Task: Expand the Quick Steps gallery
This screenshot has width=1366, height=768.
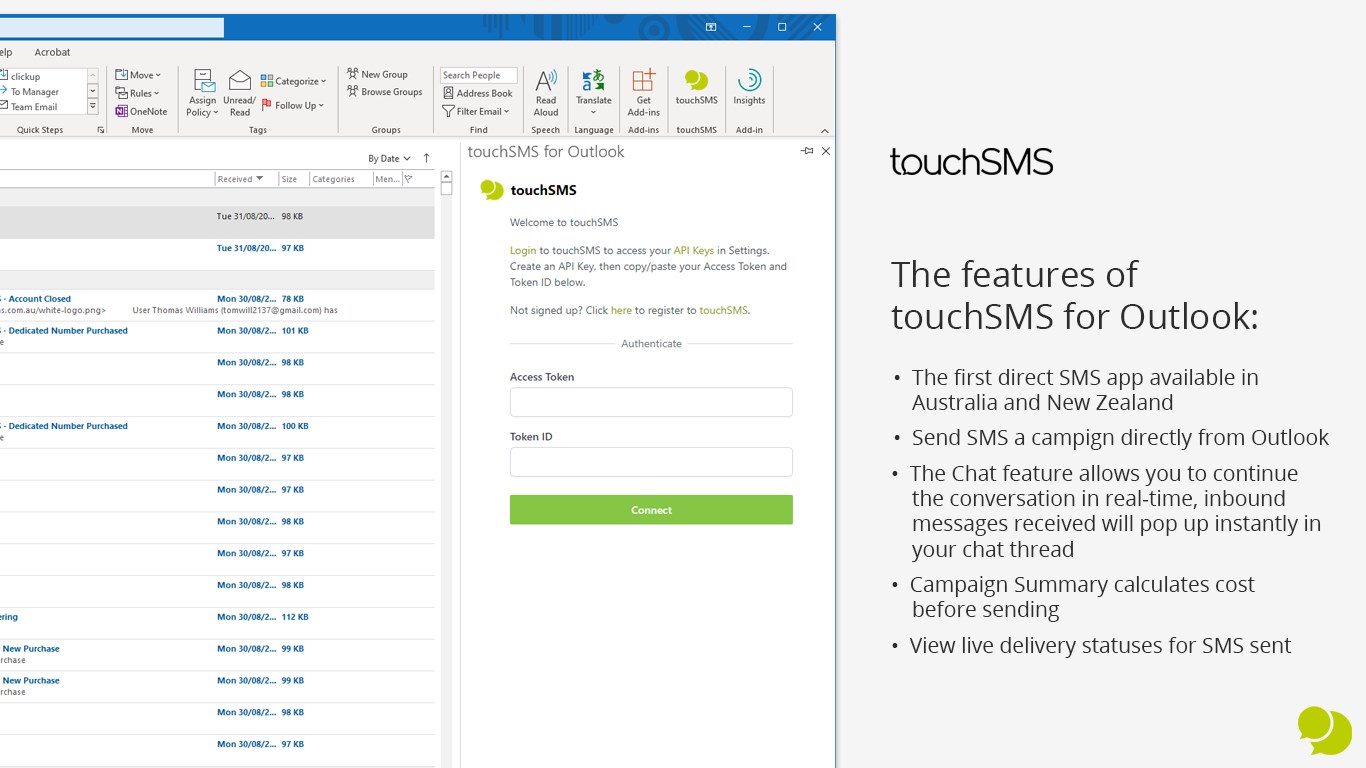Action: click(93, 106)
